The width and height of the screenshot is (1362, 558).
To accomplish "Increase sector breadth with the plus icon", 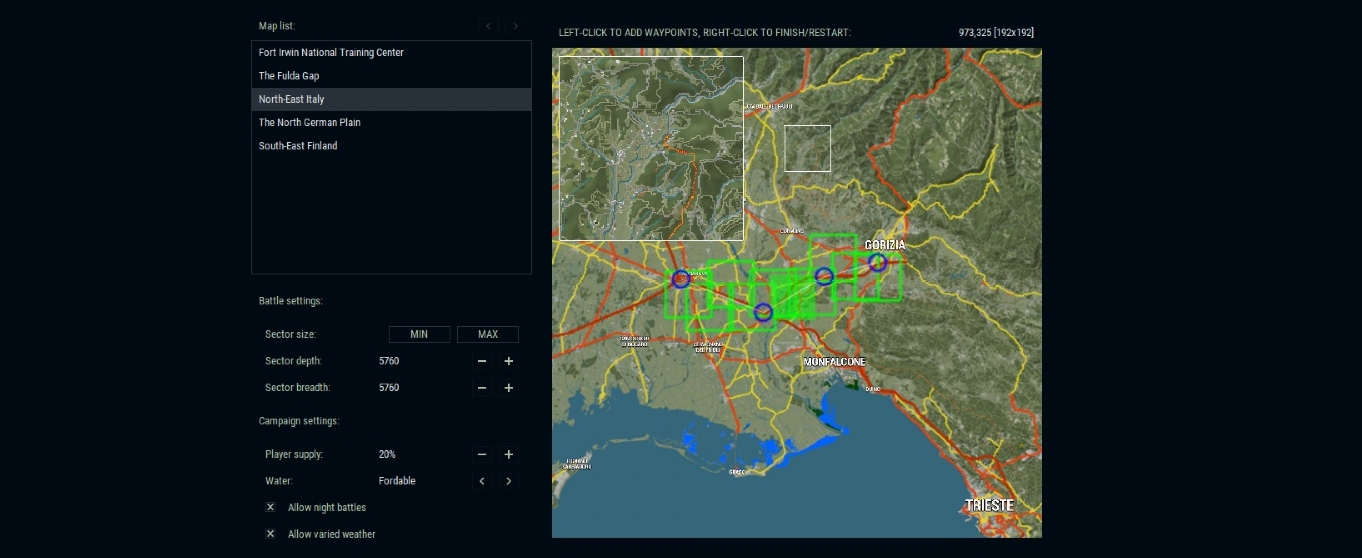I will (508, 388).
